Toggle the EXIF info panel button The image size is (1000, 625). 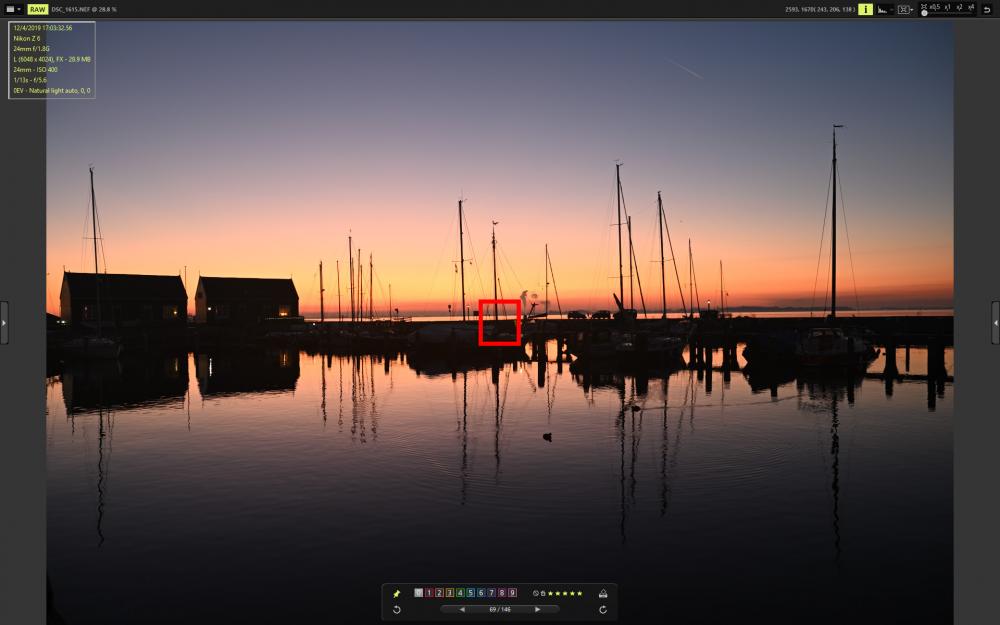pyautogui.click(x=865, y=9)
